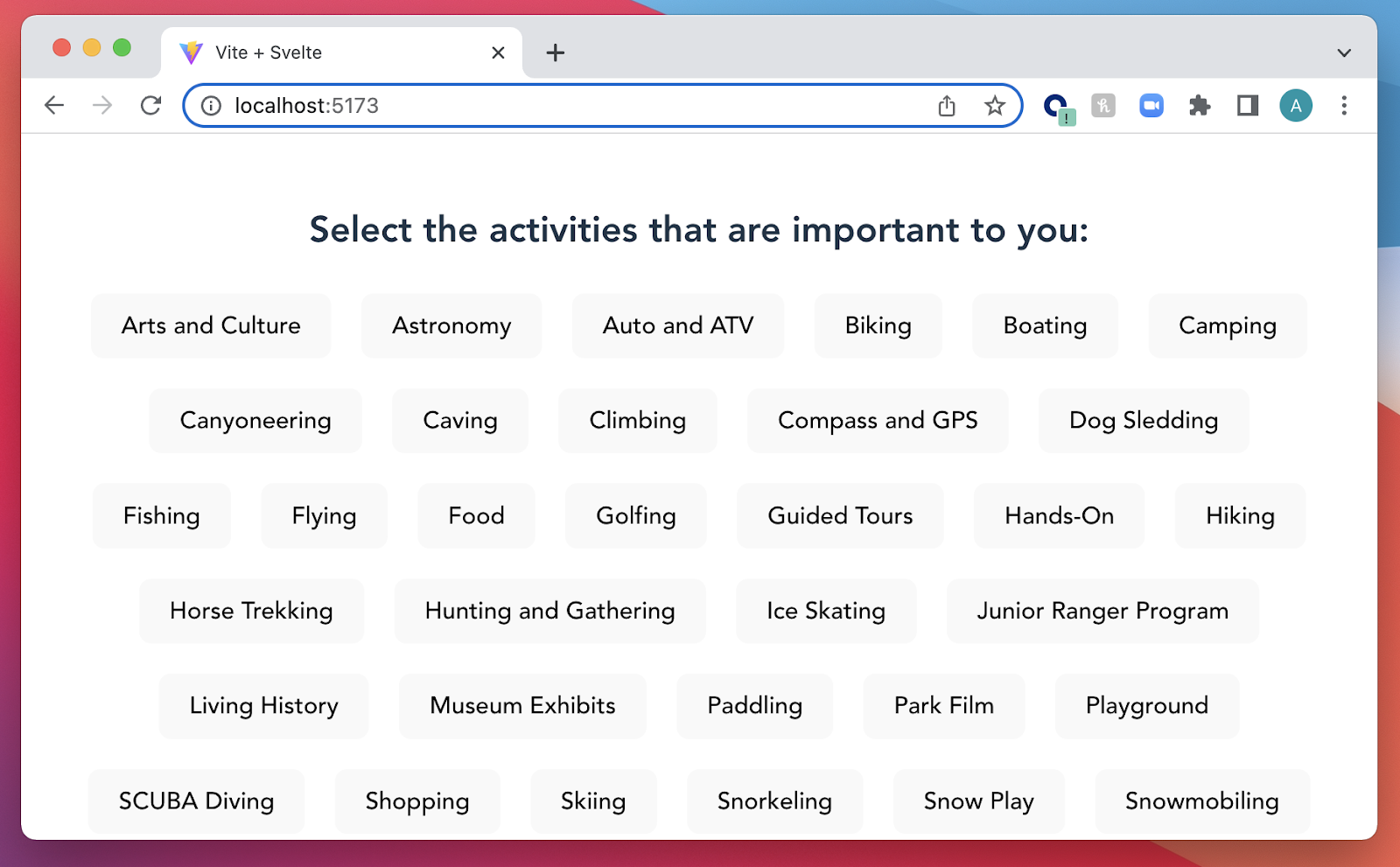This screenshot has height=867, width=1400.
Task: Select SCUBA Diving
Action: tap(197, 801)
